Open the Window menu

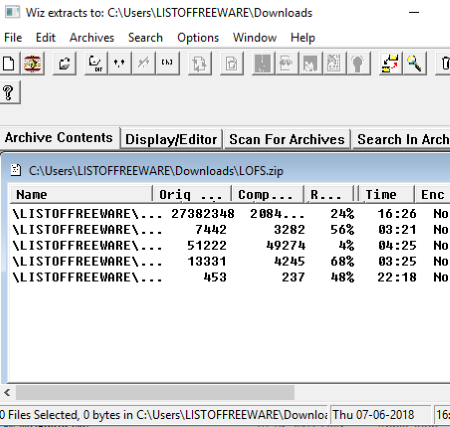[255, 38]
